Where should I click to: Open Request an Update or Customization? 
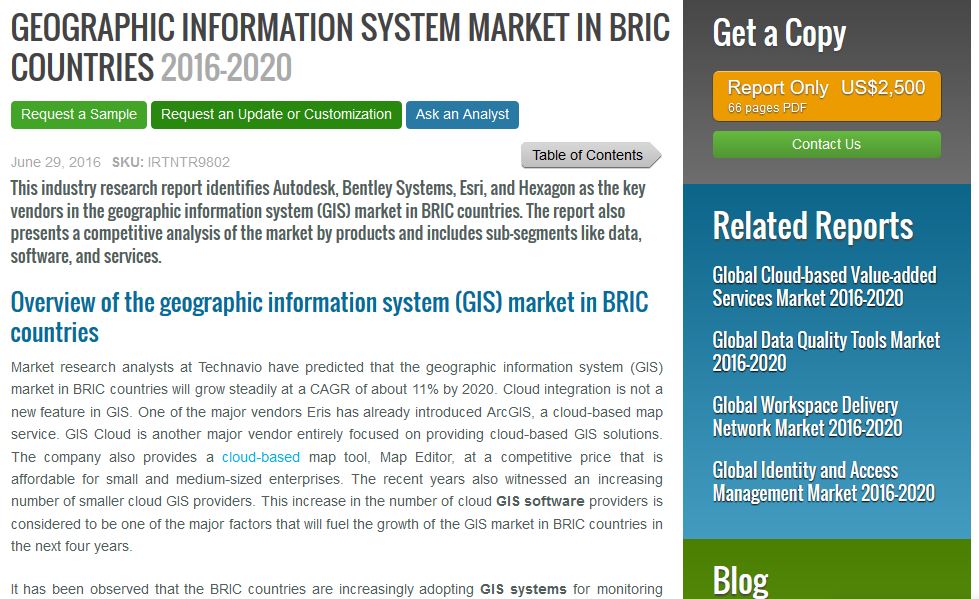[x=276, y=115]
